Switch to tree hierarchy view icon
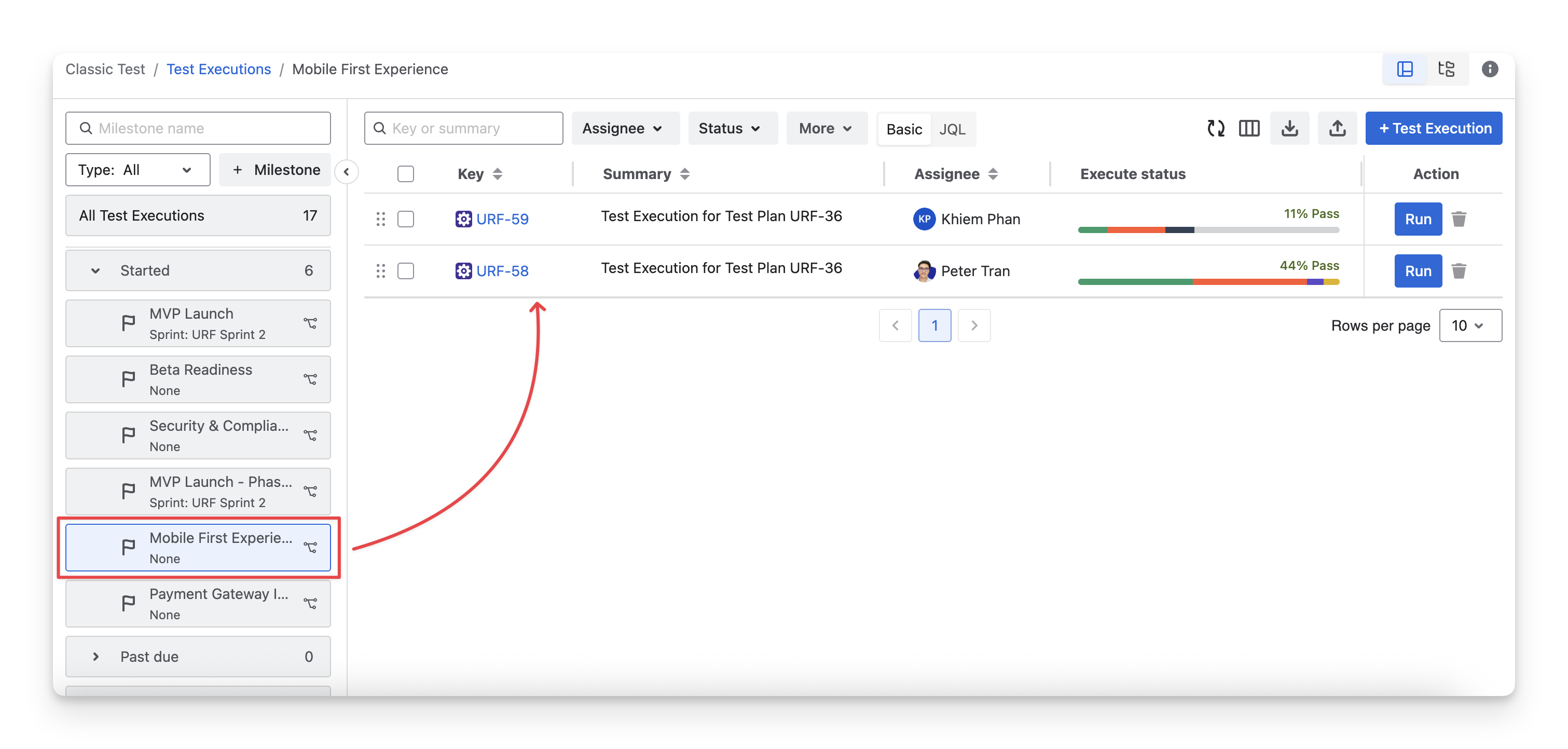 1446,70
